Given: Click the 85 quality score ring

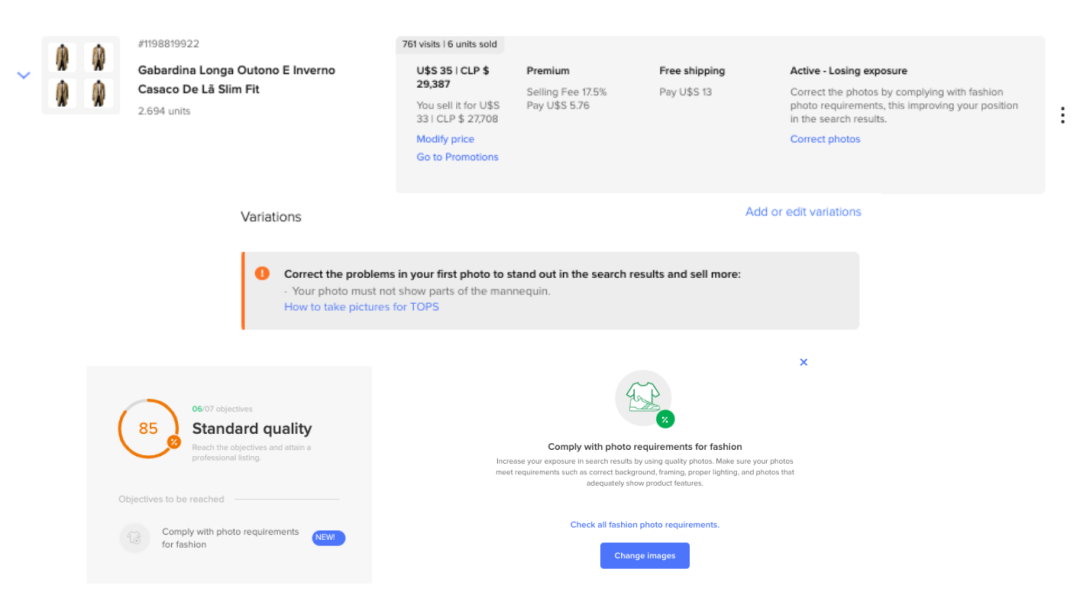Looking at the screenshot, I should [148, 428].
